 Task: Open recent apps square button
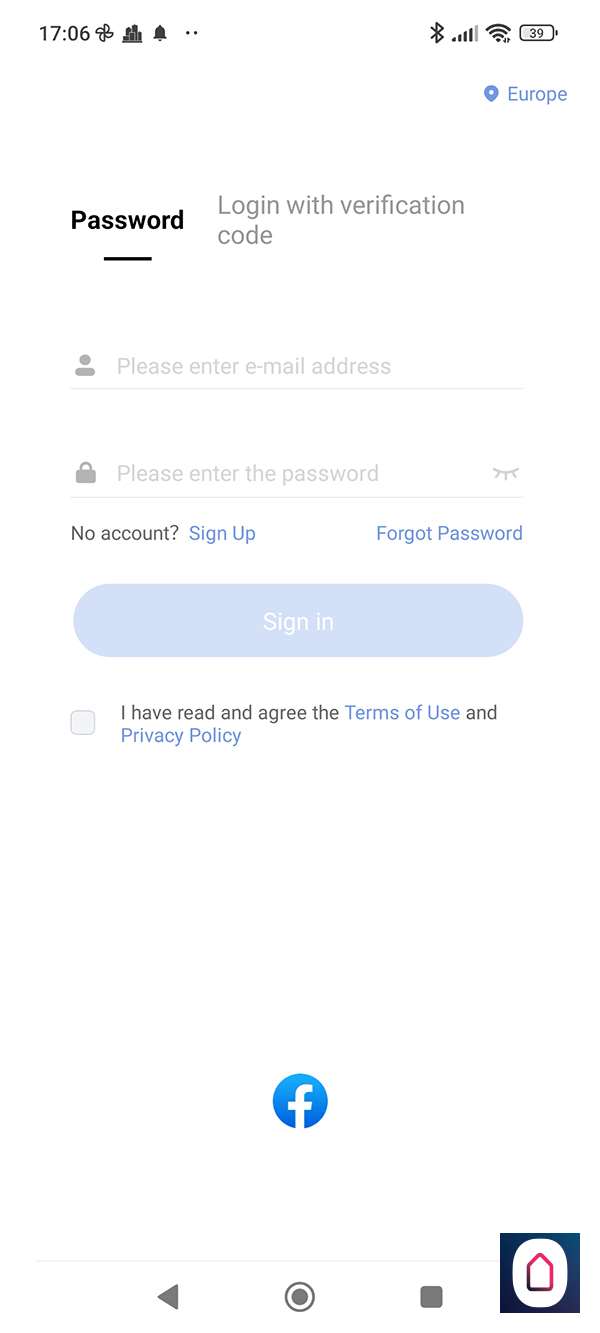[x=431, y=1297]
